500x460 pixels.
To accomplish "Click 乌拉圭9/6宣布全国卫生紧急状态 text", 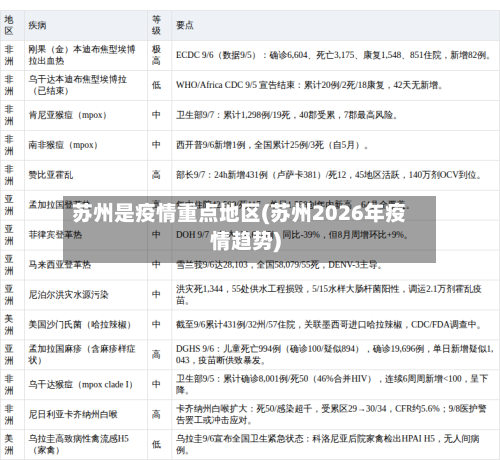I will tap(328, 445).
